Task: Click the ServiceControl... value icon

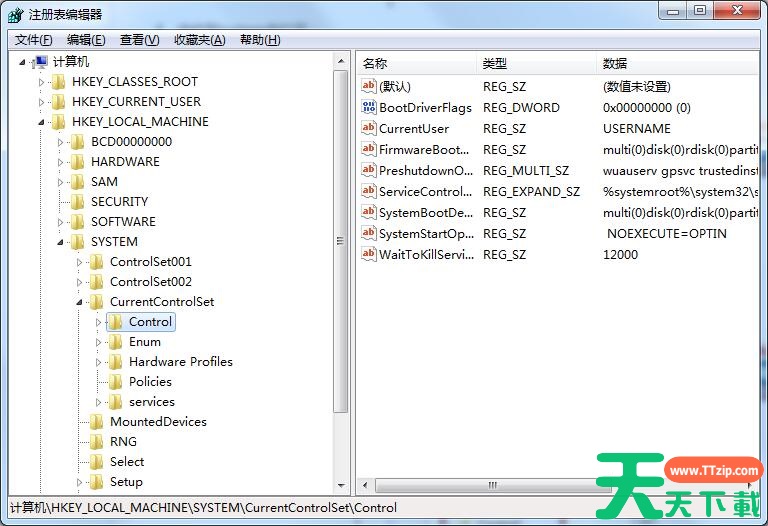Action: pos(368,191)
